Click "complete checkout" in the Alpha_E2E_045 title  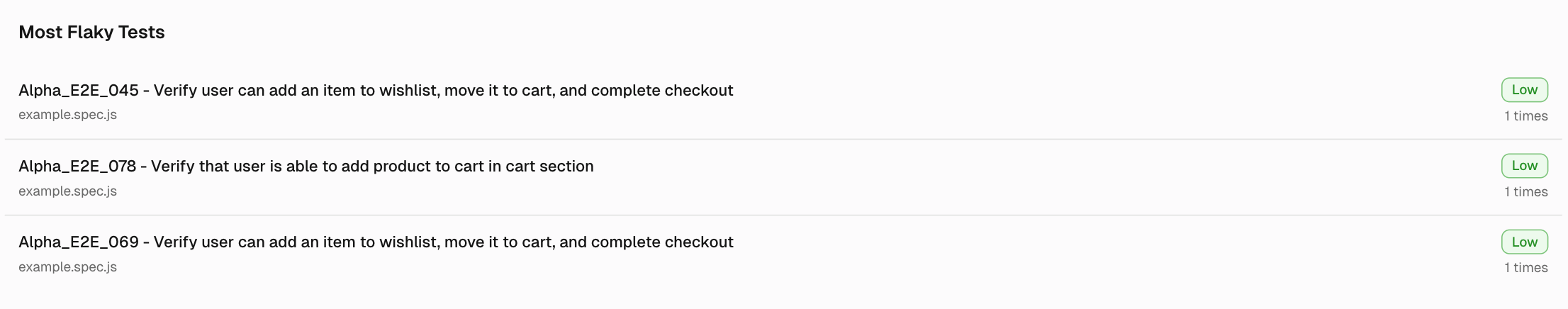(662, 91)
